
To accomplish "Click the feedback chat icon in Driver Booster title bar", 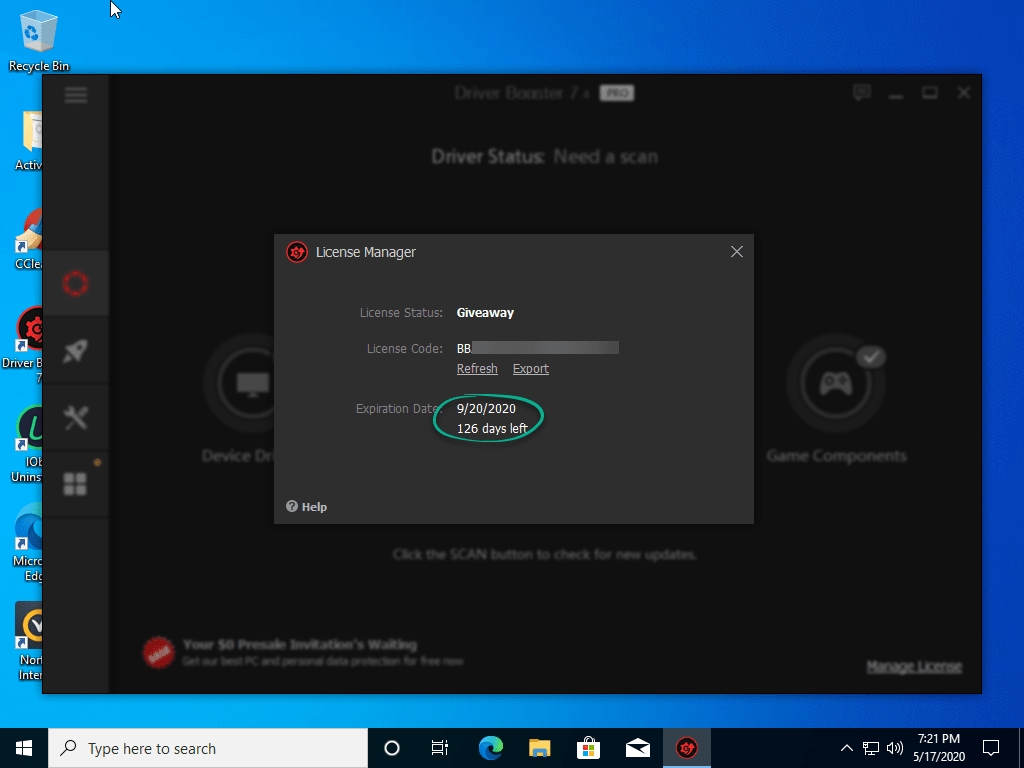I will point(862,93).
